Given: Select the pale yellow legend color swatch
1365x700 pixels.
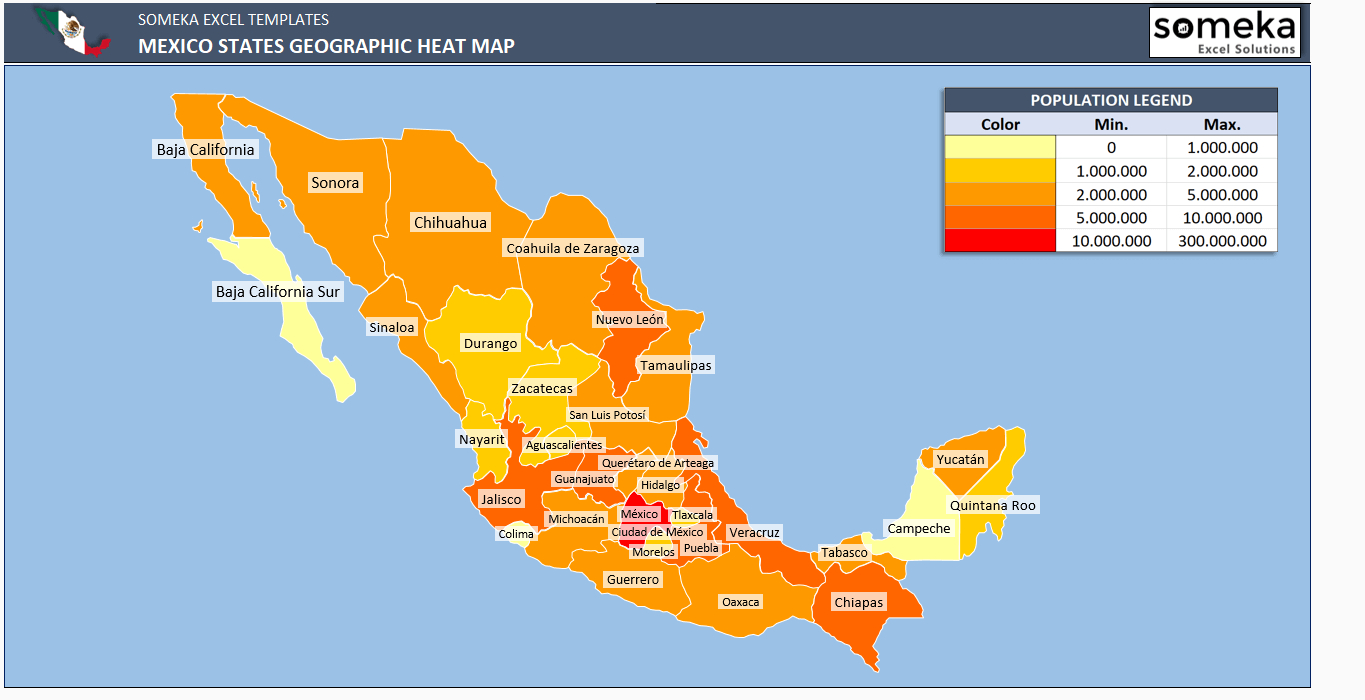Looking at the screenshot, I should pos(1000,148).
